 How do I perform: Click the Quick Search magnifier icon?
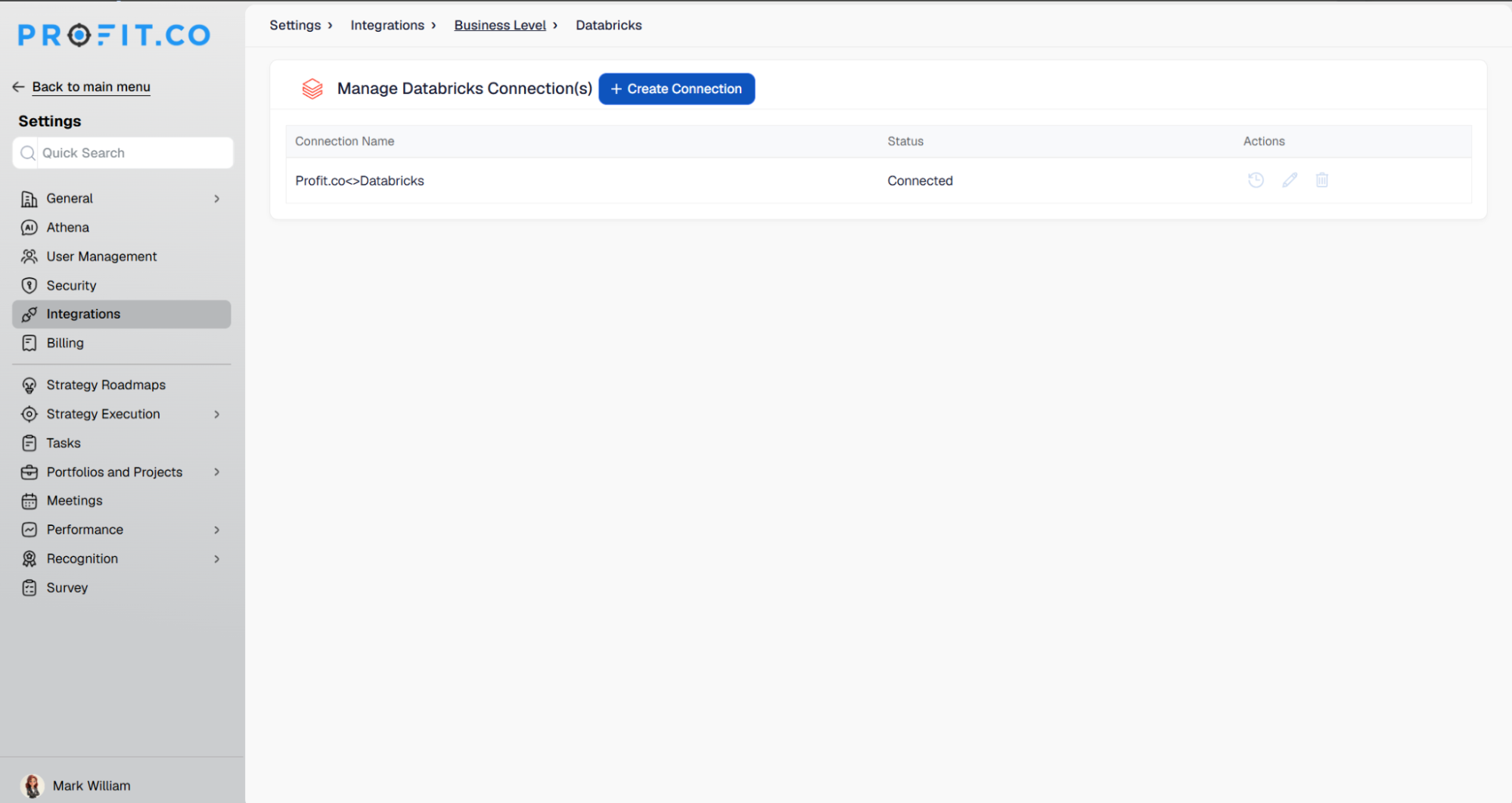click(28, 153)
